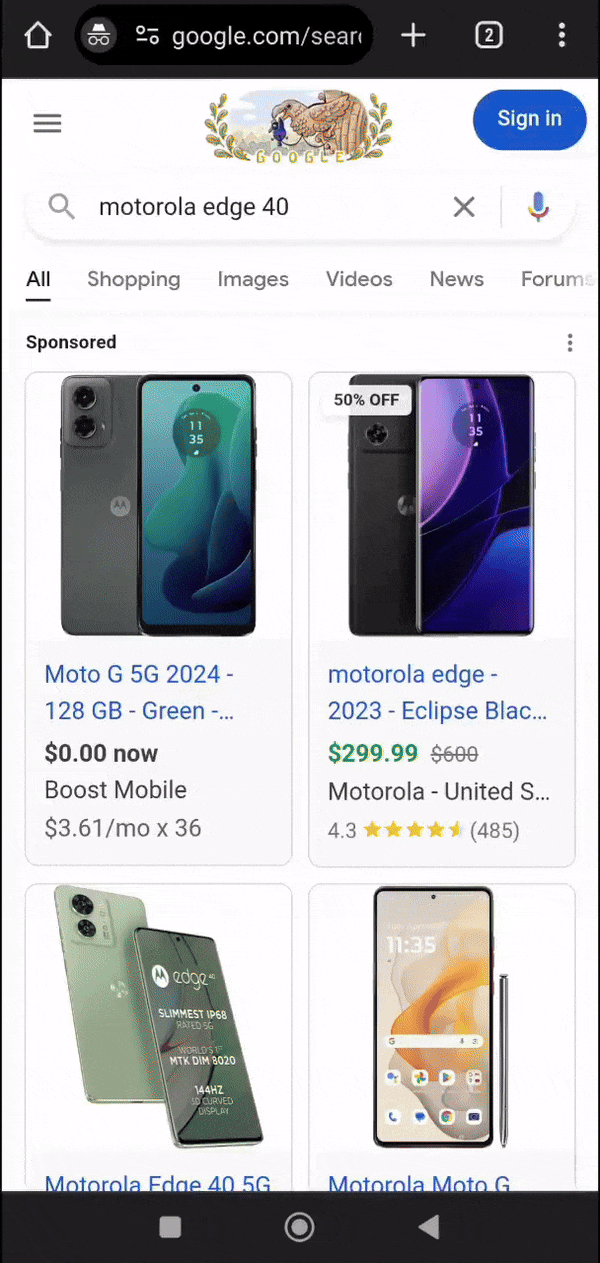This screenshot has height=1263, width=600.
Task: Open the Videos results tab
Action: pyautogui.click(x=359, y=279)
